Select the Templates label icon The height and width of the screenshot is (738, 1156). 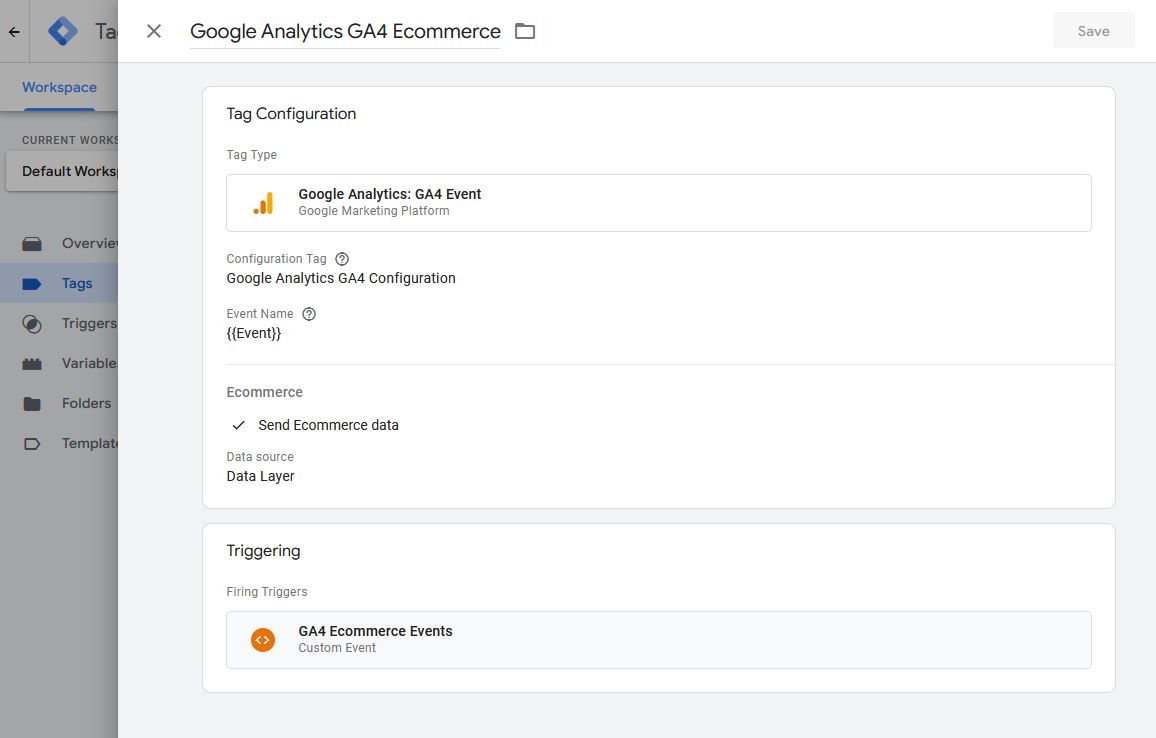[x=32, y=444]
